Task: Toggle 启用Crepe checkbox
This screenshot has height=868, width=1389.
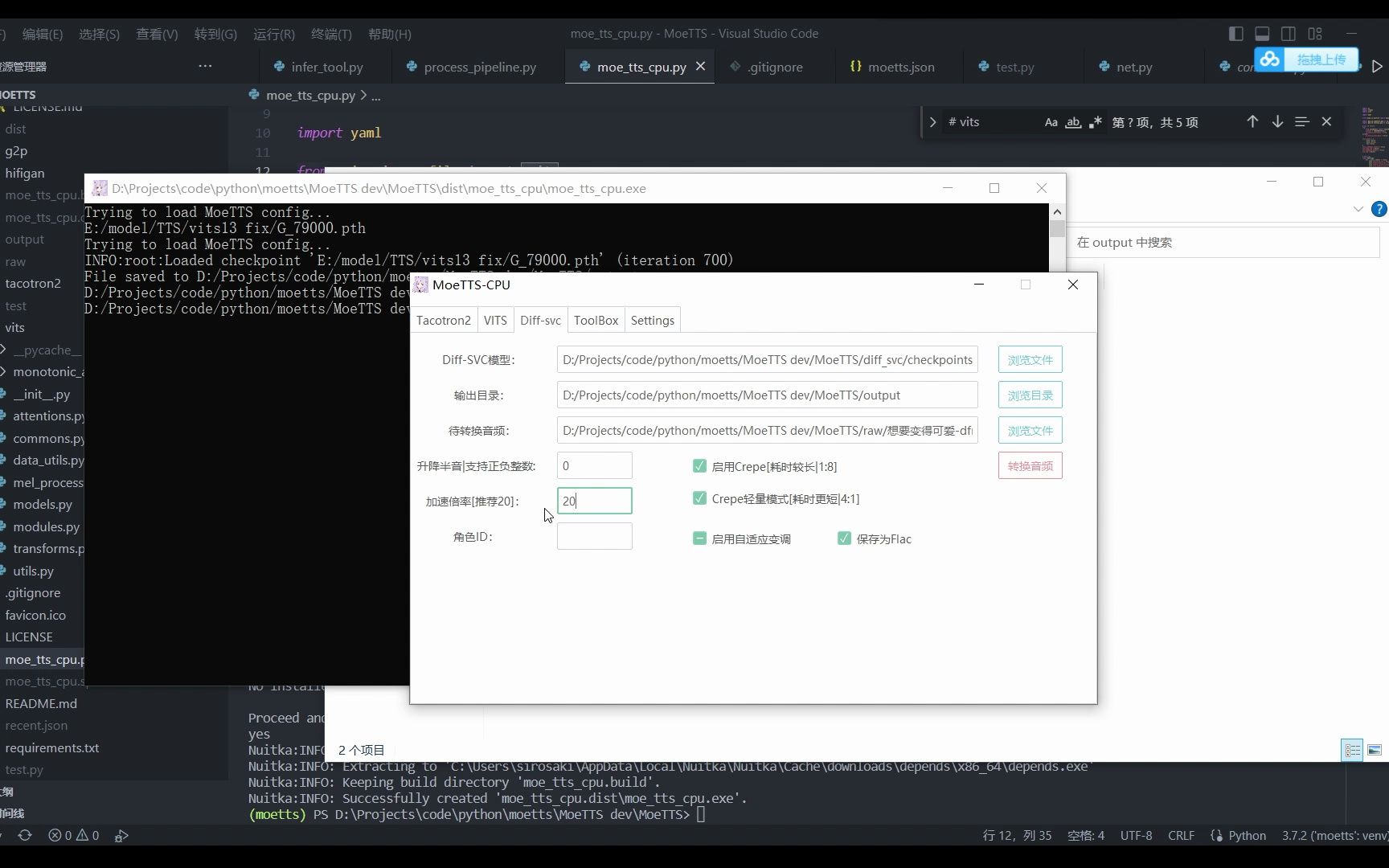Action: coord(699,466)
